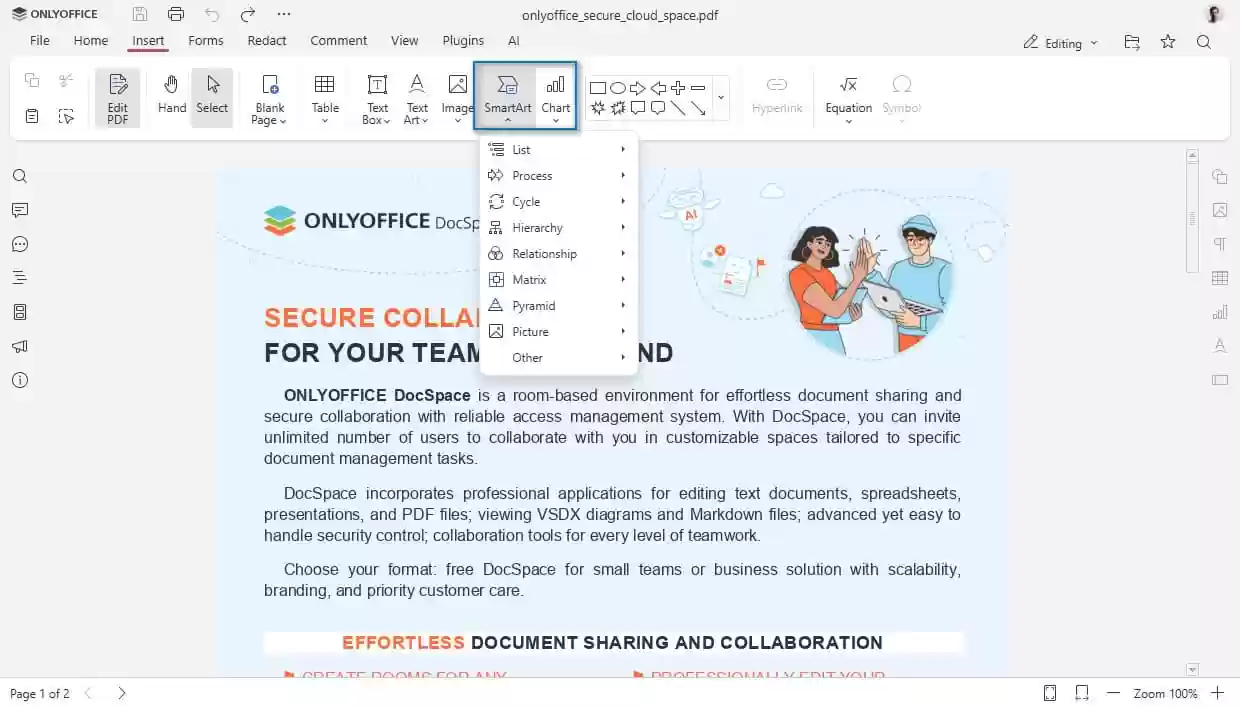Go to the next page using the status bar arrow
Screen dimensions: 1240x708
[121, 692]
